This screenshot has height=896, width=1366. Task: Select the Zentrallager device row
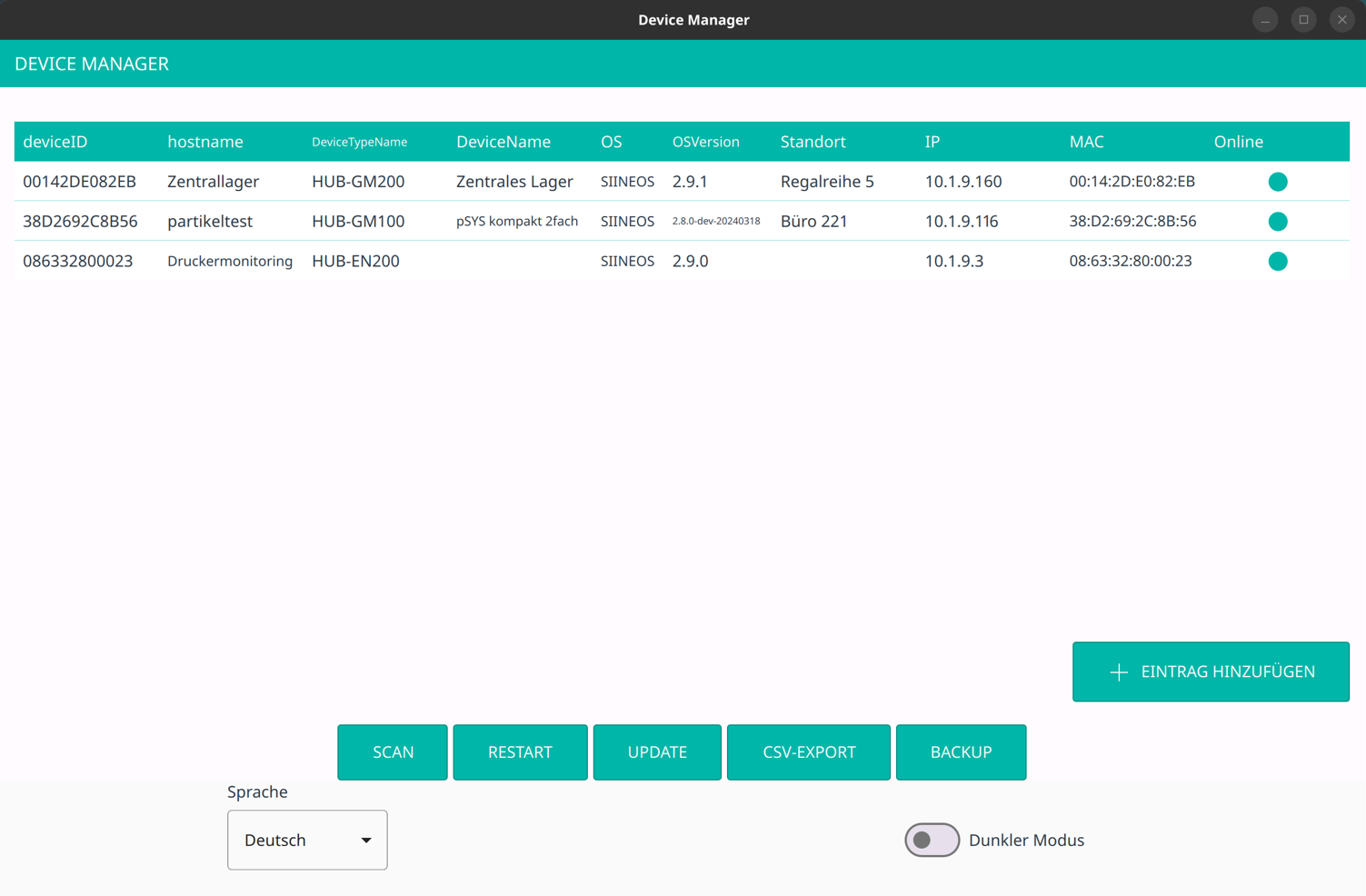[213, 182]
